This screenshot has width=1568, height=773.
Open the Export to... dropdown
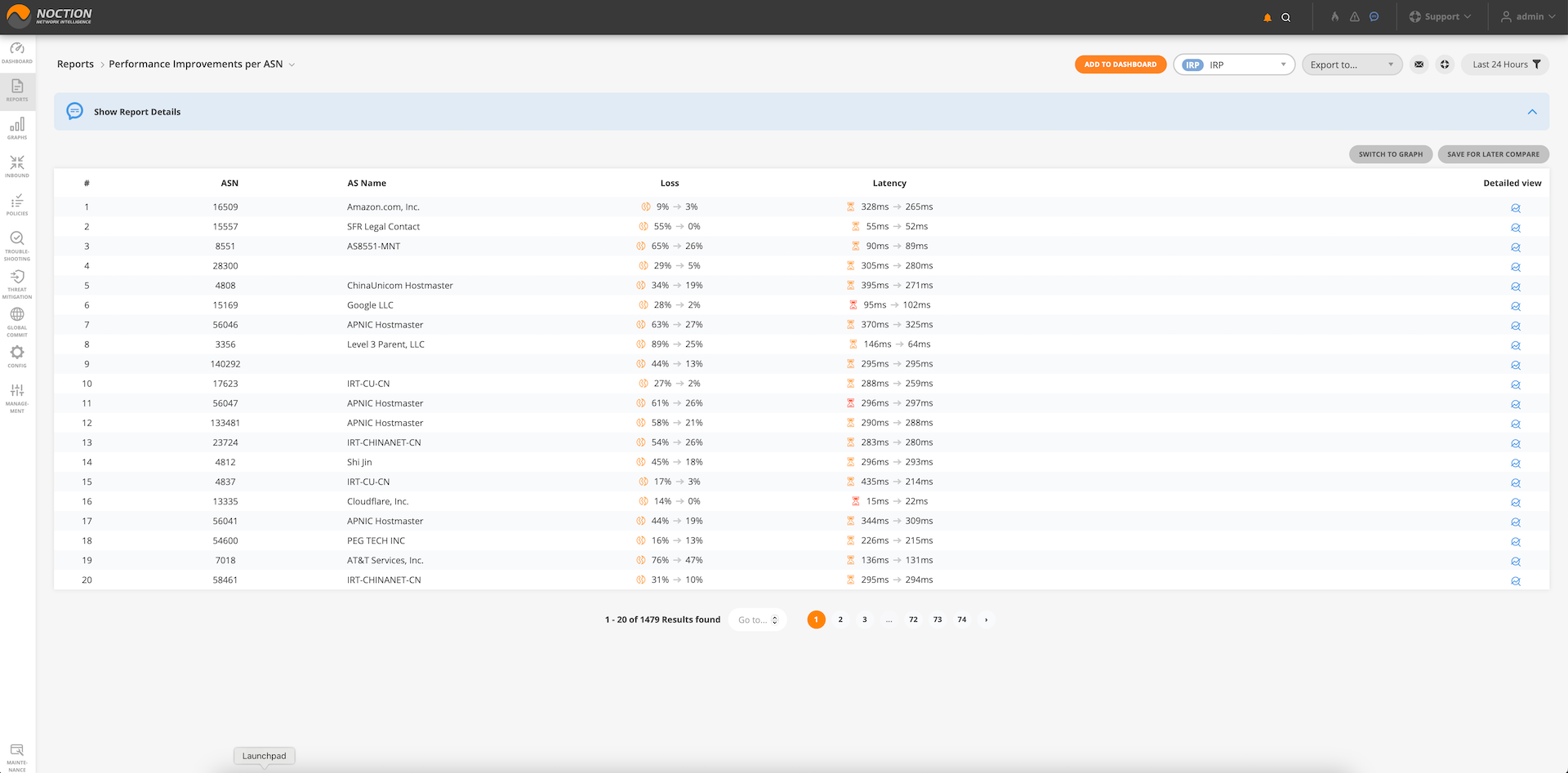coord(1352,64)
